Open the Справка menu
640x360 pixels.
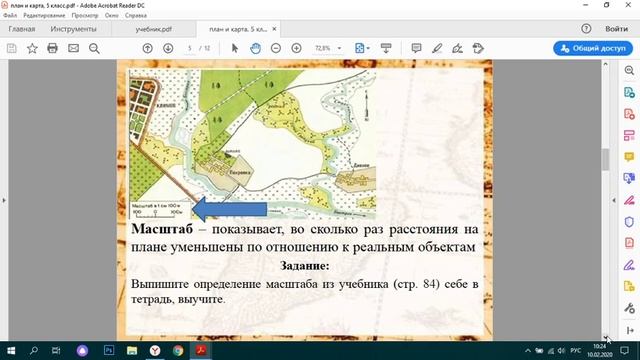136,16
